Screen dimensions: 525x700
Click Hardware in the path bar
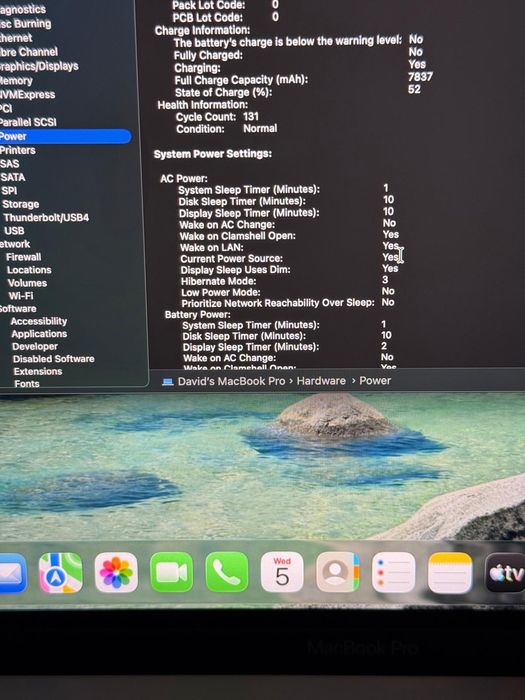click(321, 381)
